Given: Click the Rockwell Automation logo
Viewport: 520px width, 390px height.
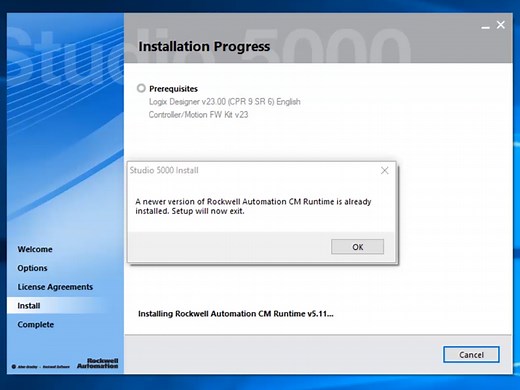Looking at the screenshot, I should (98, 363).
